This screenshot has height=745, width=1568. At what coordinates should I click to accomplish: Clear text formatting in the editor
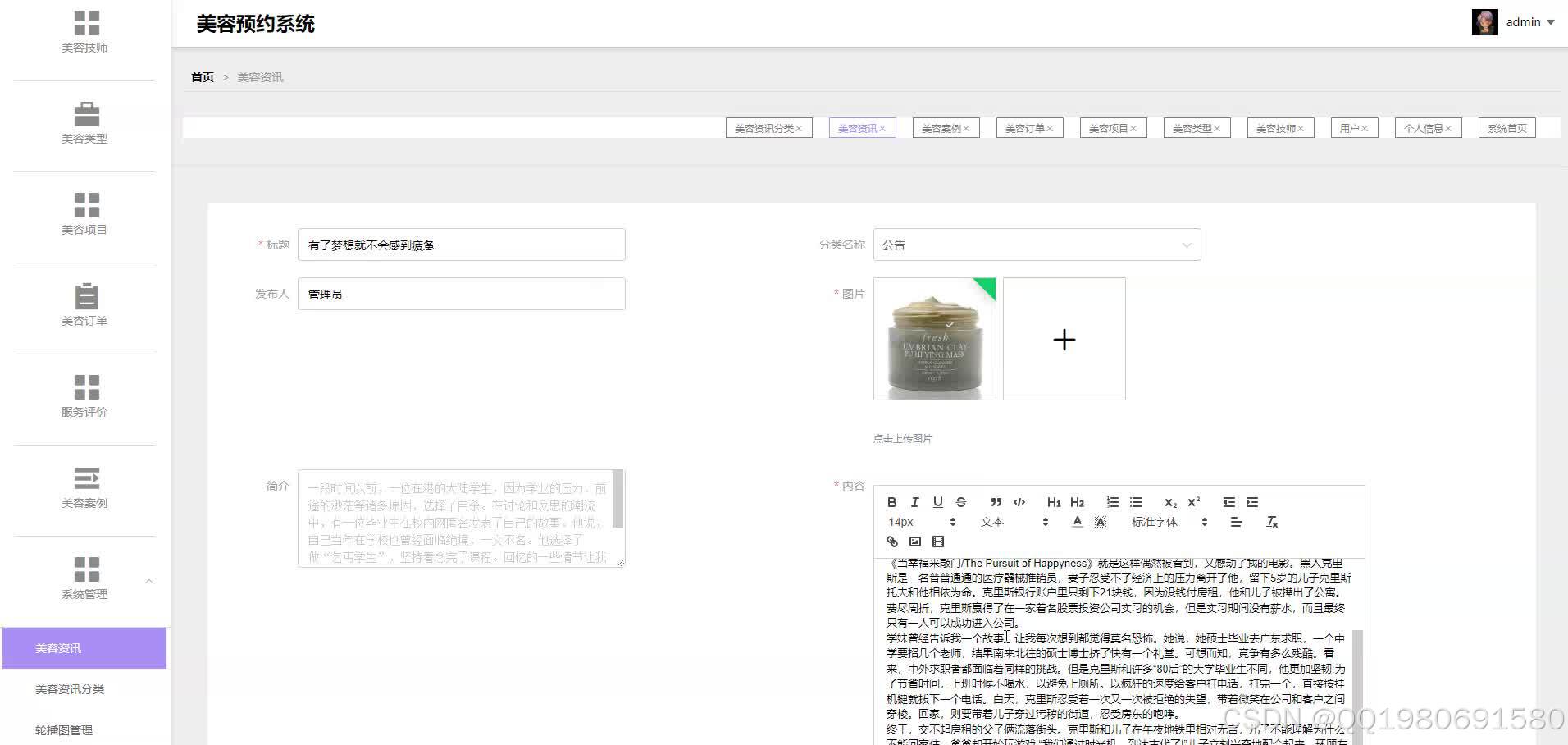click(x=1272, y=522)
